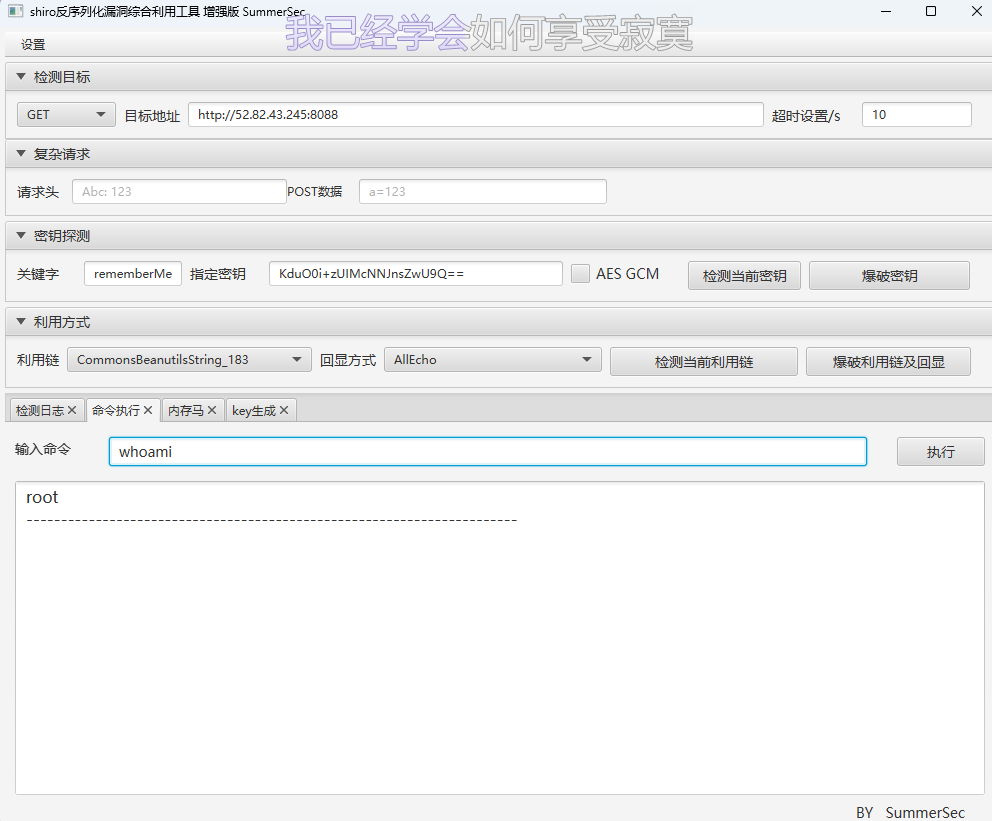Switch to the 内存马 tab

(x=185, y=410)
